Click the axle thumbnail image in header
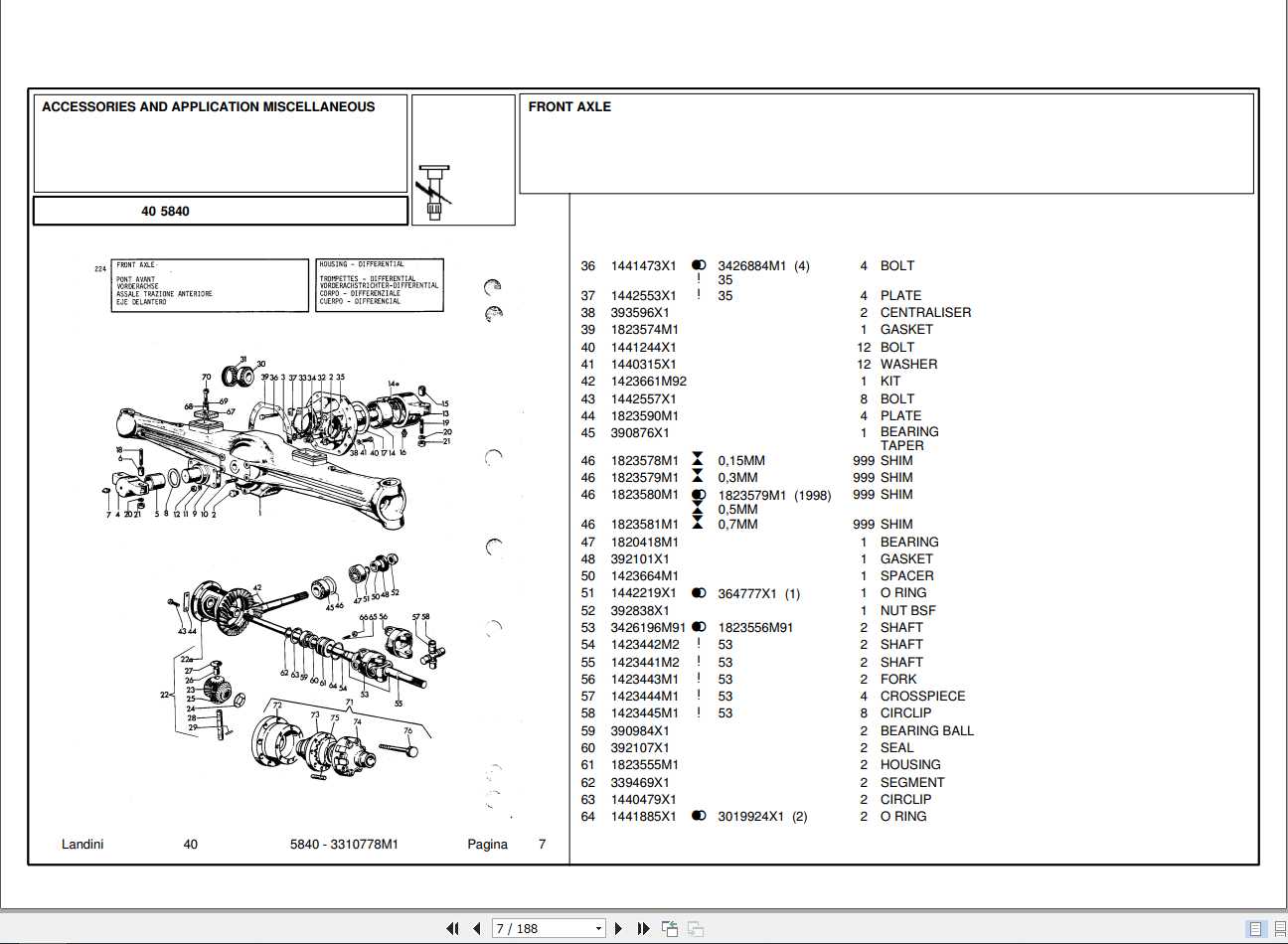Viewport: 1288px width, 944px height. (x=435, y=192)
